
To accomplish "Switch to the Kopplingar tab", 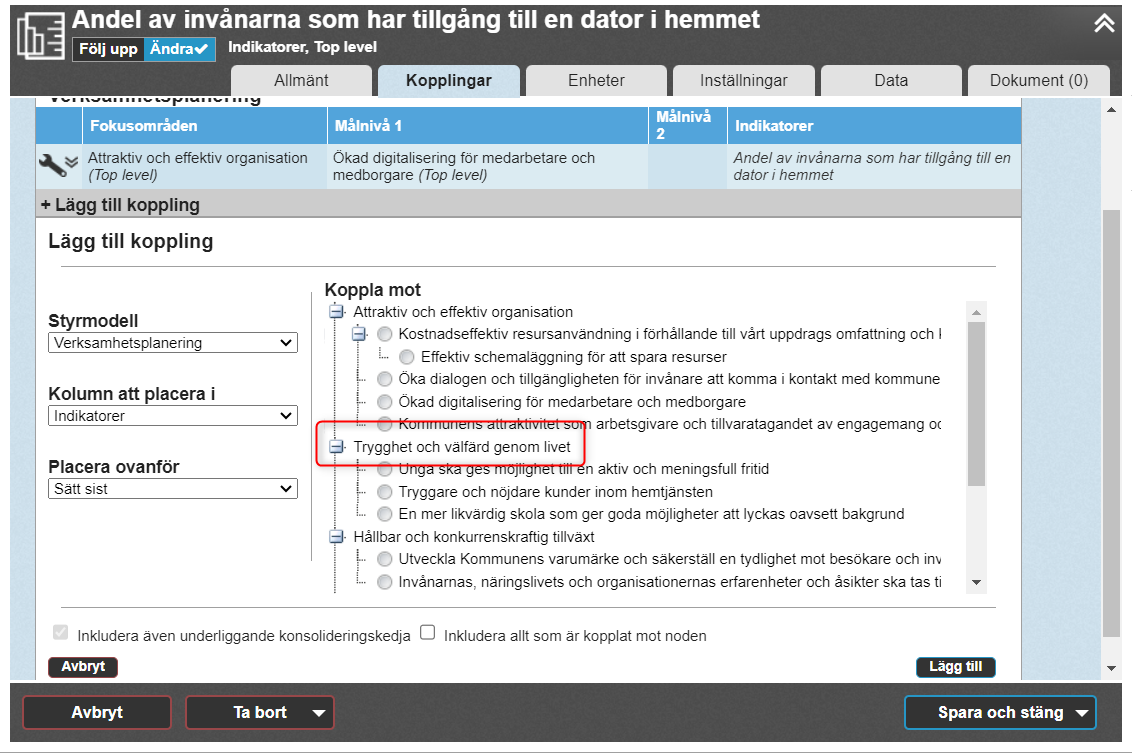I will click(448, 80).
